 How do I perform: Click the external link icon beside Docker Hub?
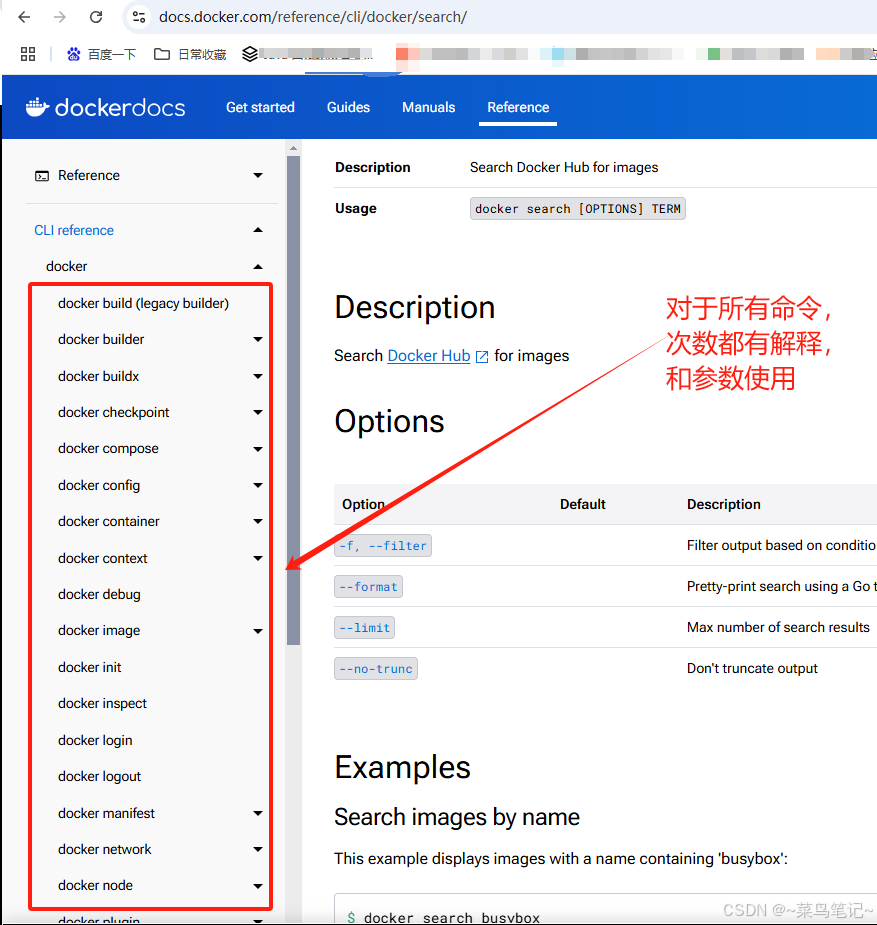[482, 357]
